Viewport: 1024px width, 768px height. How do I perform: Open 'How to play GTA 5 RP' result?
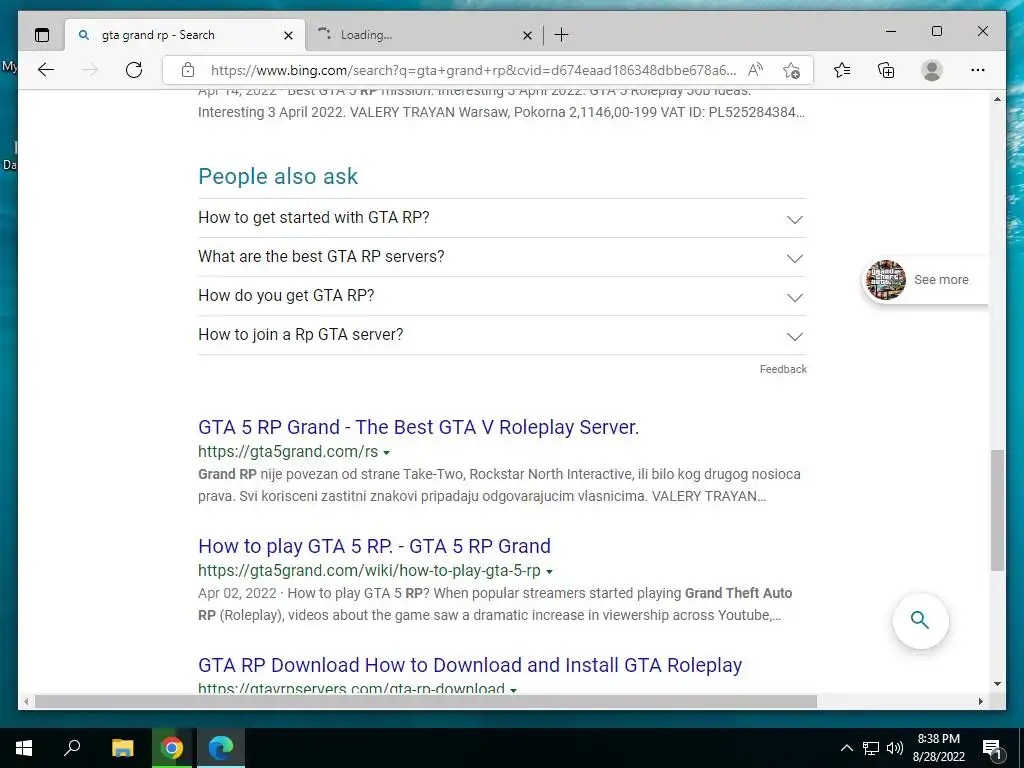click(374, 546)
